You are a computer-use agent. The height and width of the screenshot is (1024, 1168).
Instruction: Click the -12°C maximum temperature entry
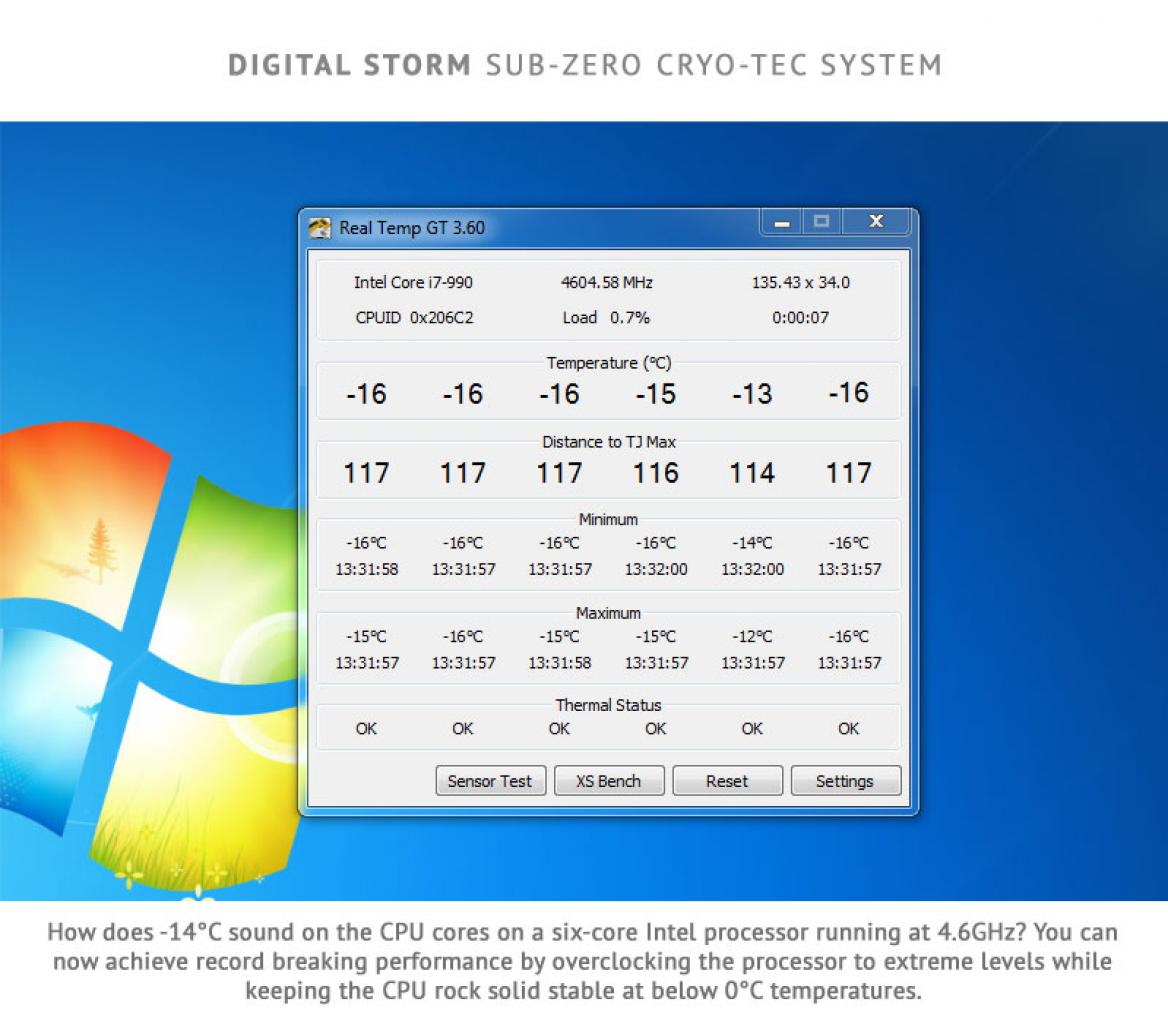pos(752,637)
